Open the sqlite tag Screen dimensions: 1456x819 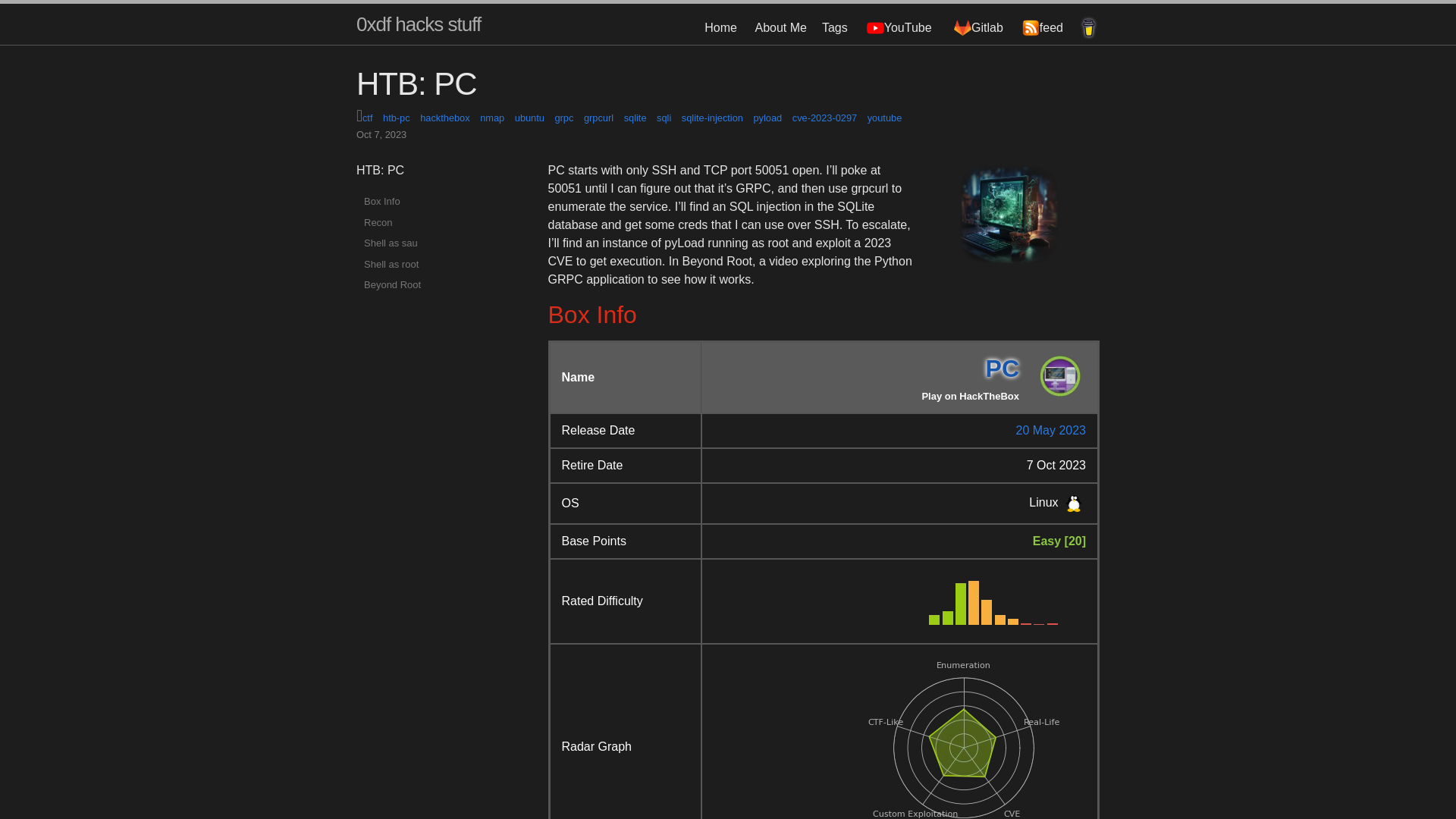tap(635, 118)
